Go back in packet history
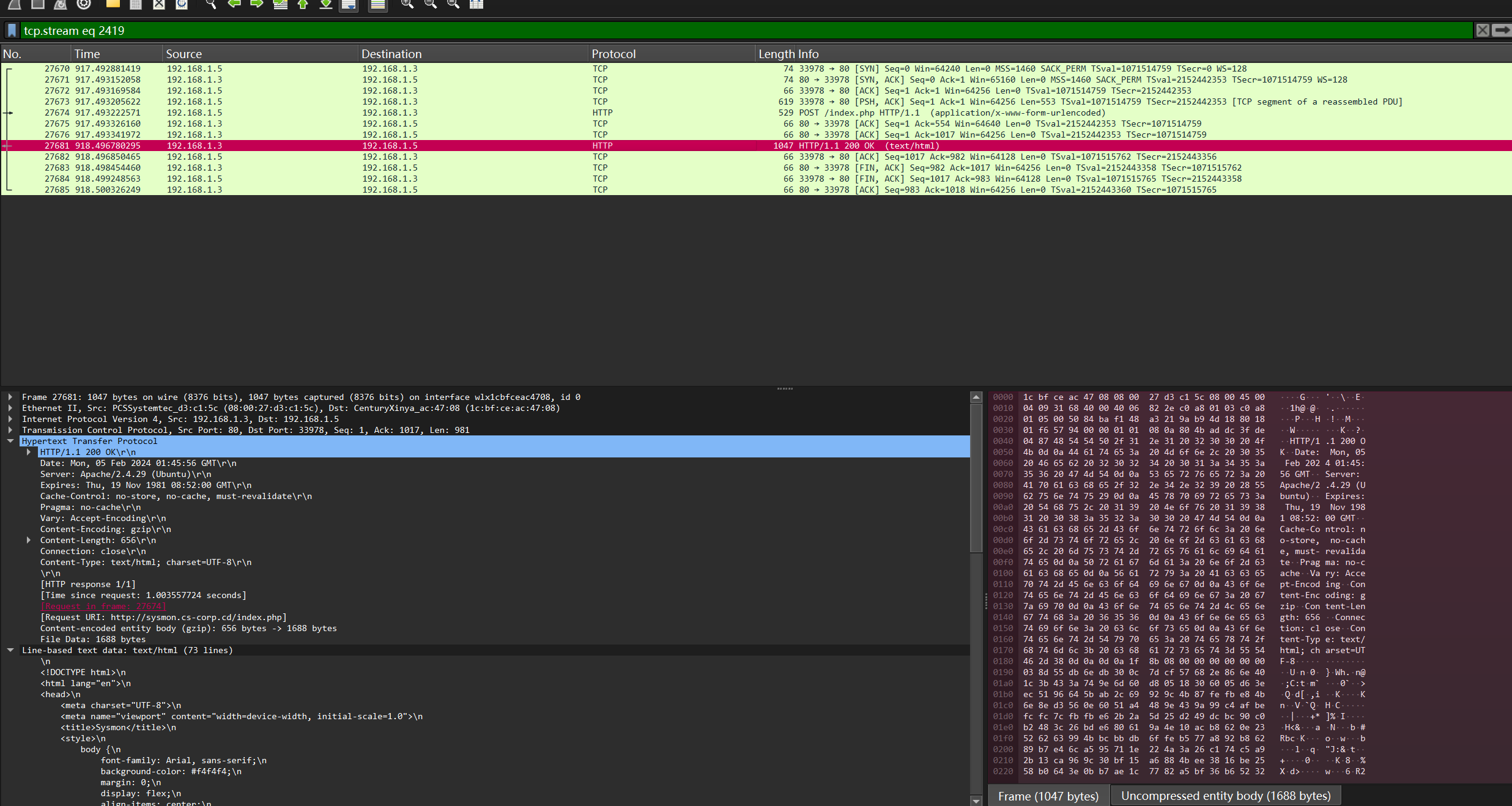 pyautogui.click(x=234, y=4)
